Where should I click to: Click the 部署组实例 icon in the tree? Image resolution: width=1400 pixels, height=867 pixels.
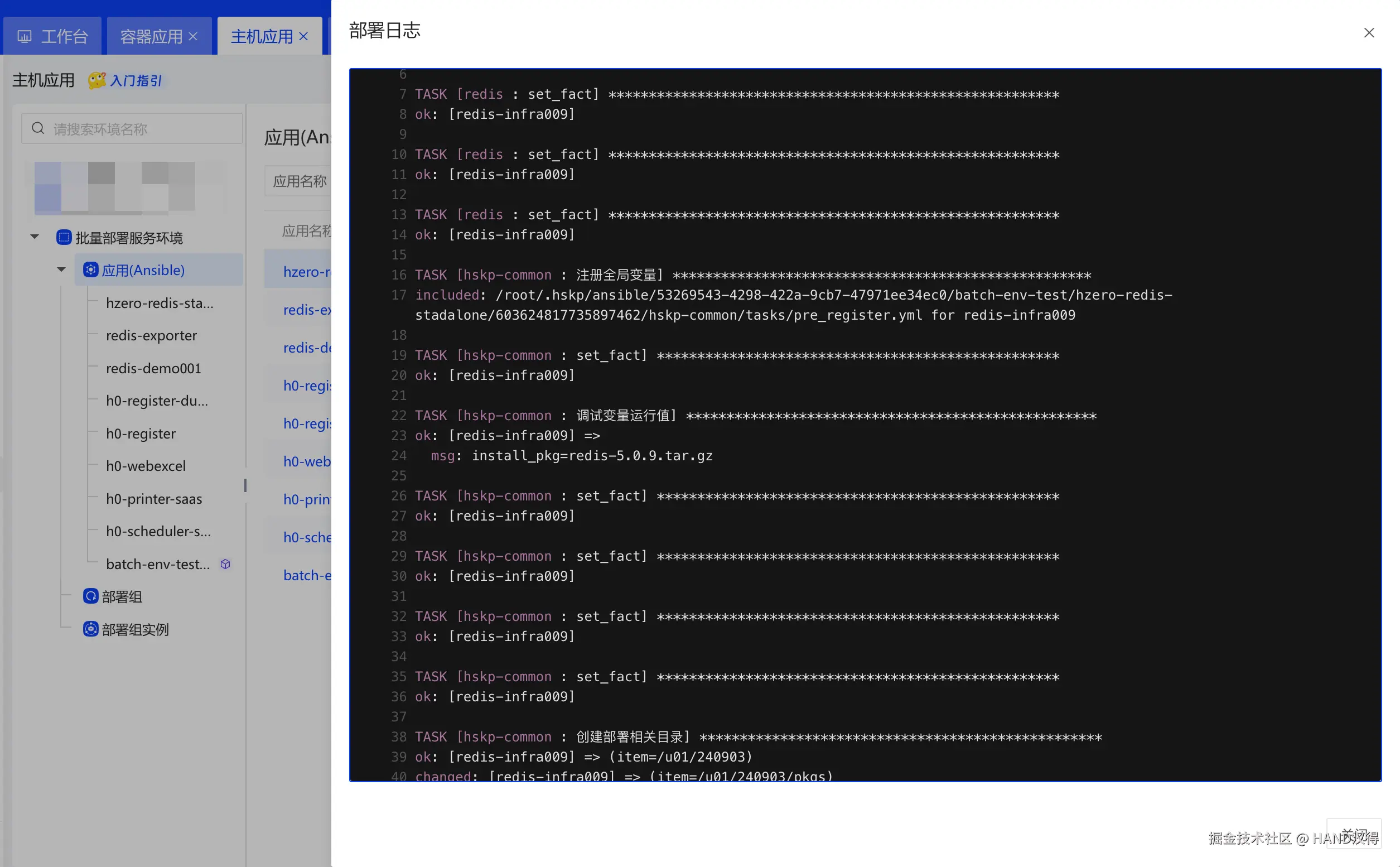[x=90, y=629]
